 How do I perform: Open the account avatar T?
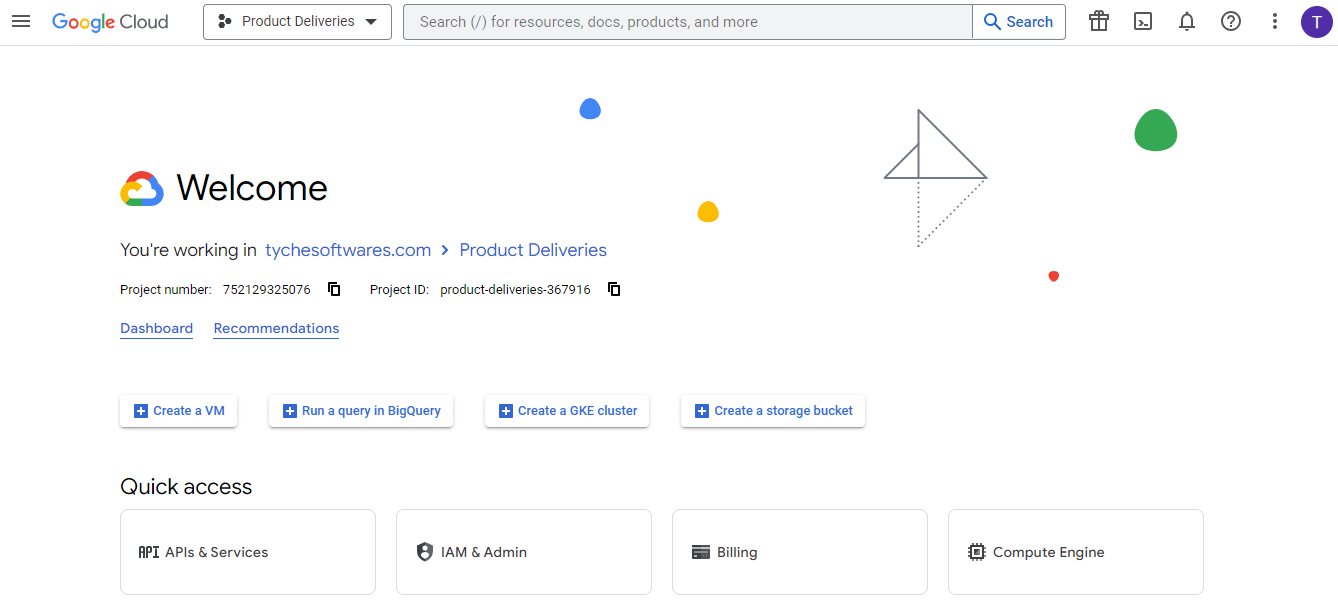point(1317,21)
